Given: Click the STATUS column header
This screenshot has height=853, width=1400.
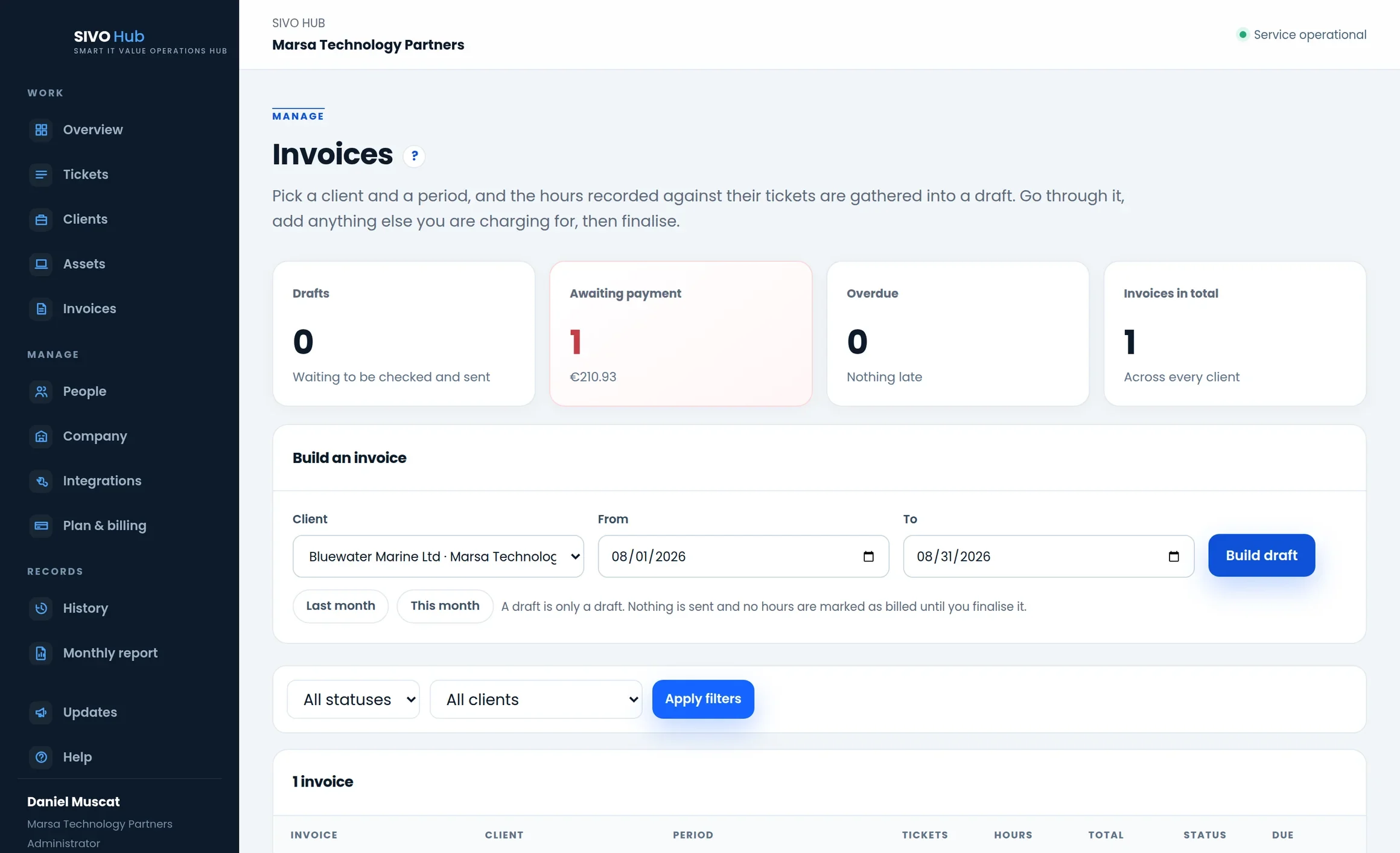Looking at the screenshot, I should click(1204, 835).
